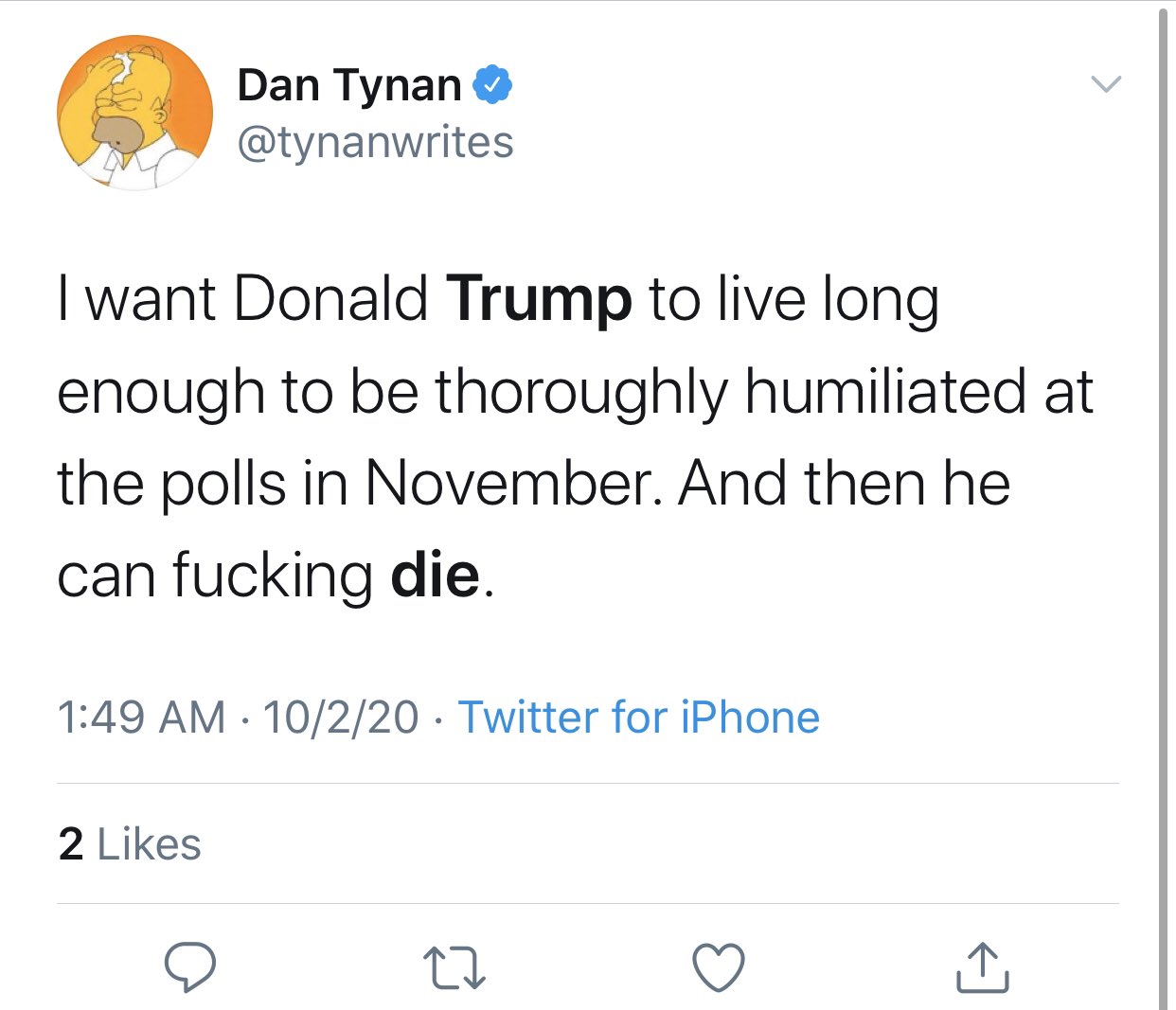Click the bold Trump keyword
The height and width of the screenshot is (1010, 1176).
click(539, 299)
